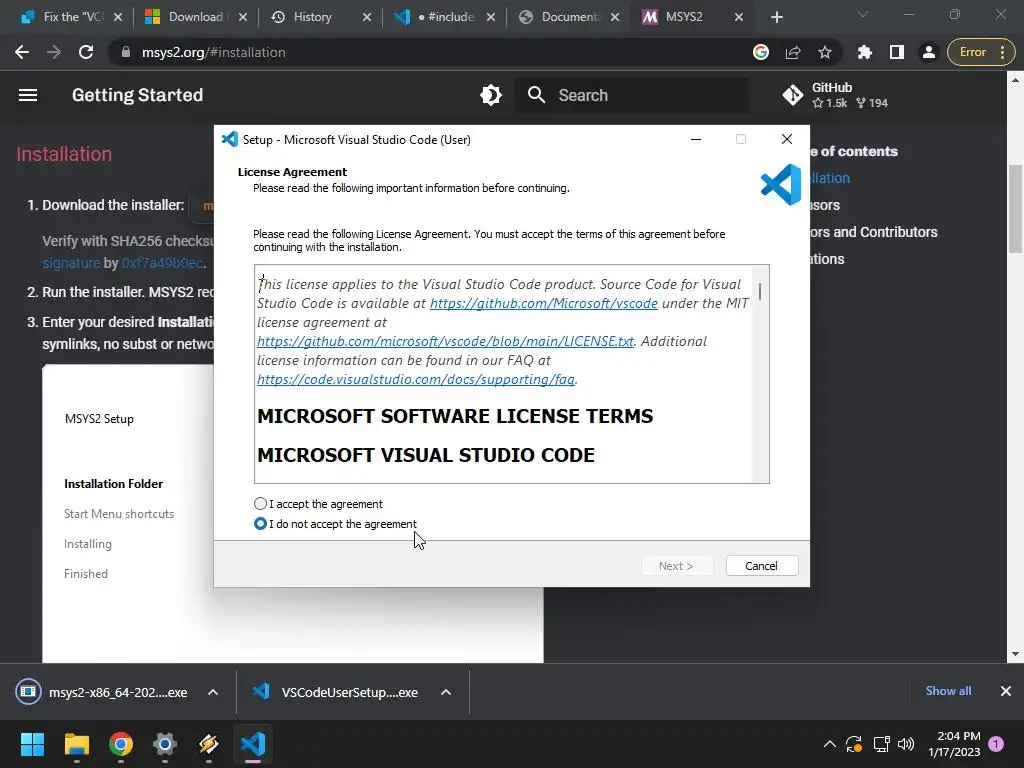Open a new browser tab
This screenshot has height=768, width=1024.
[x=776, y=17]
